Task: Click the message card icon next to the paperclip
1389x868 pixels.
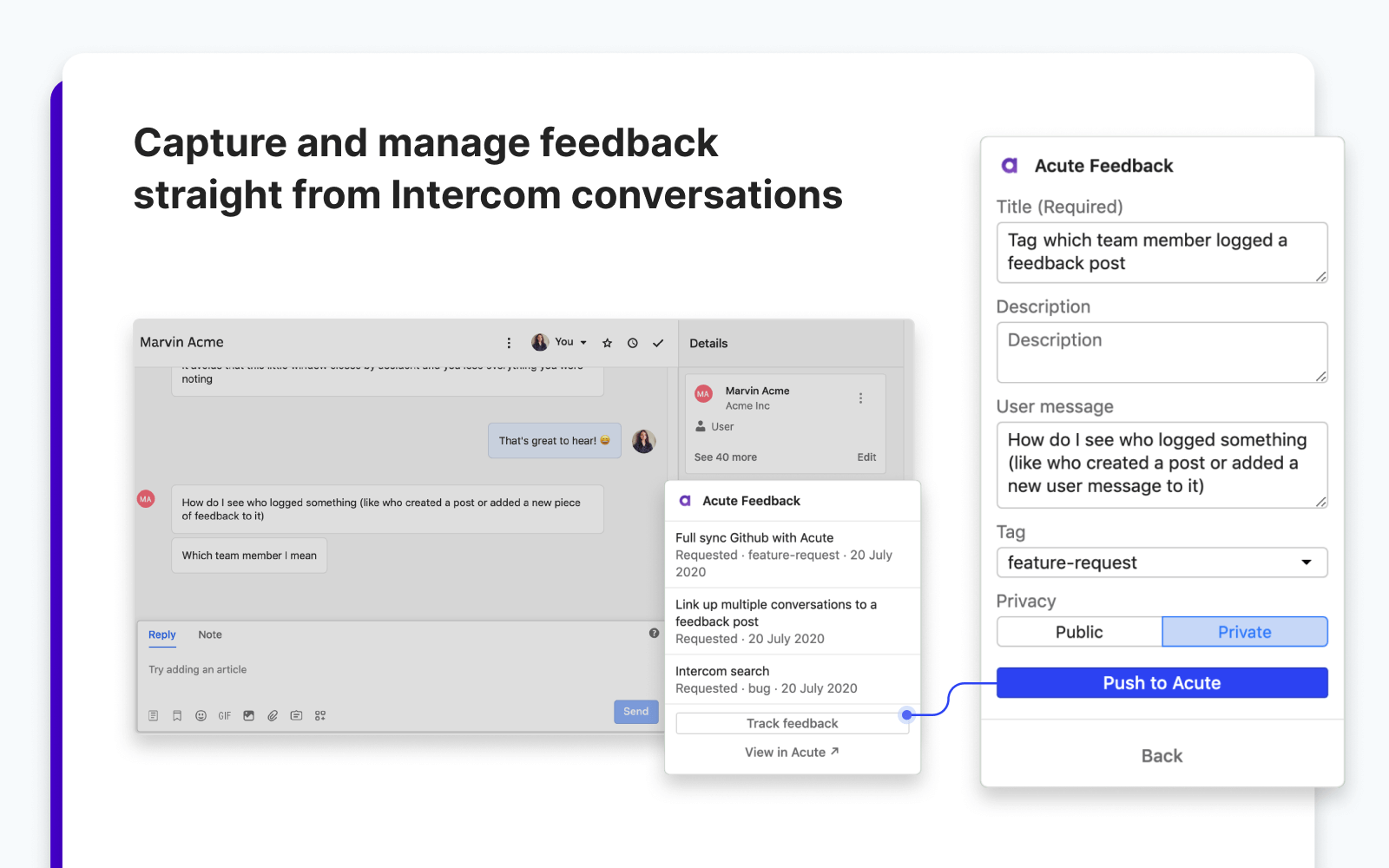Action: pyautogui.click(x=296, y=716)
